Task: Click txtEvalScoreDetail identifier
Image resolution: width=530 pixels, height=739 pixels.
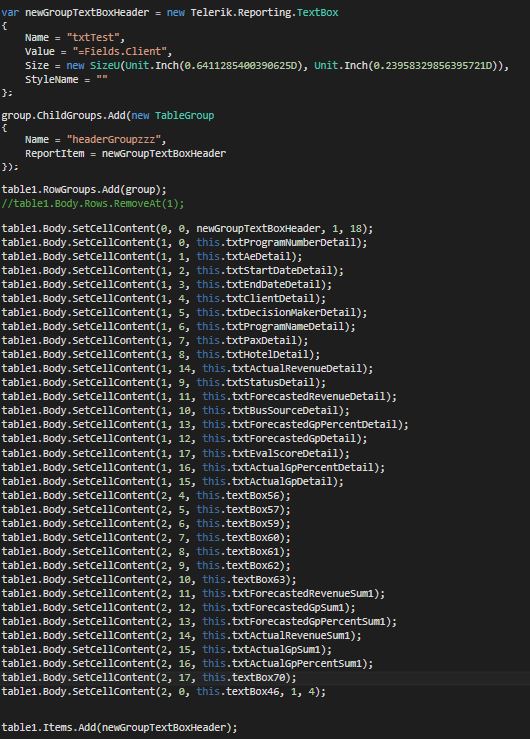Action: click(x=285, y=453)
